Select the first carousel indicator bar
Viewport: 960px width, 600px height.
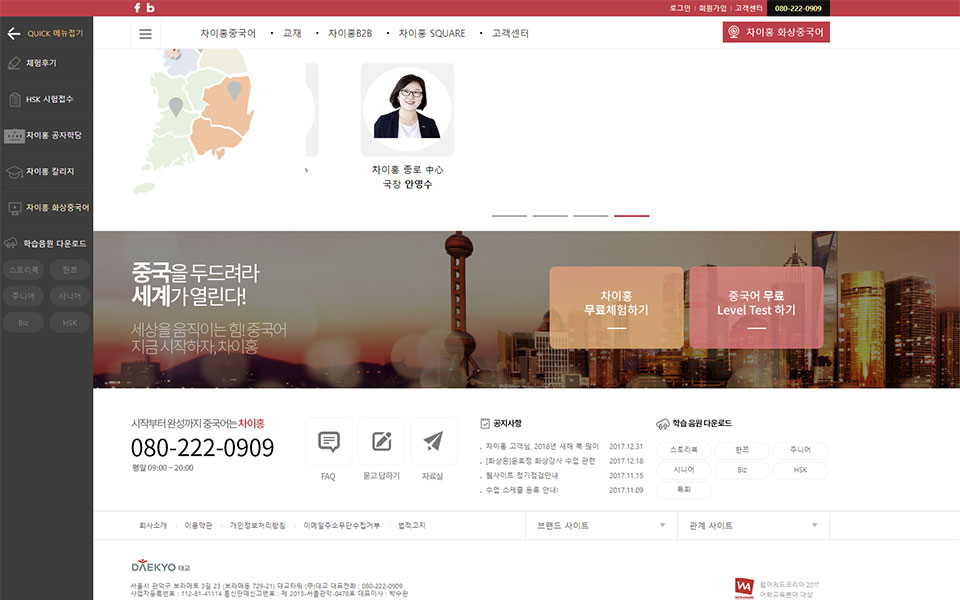tap(509, 215)
